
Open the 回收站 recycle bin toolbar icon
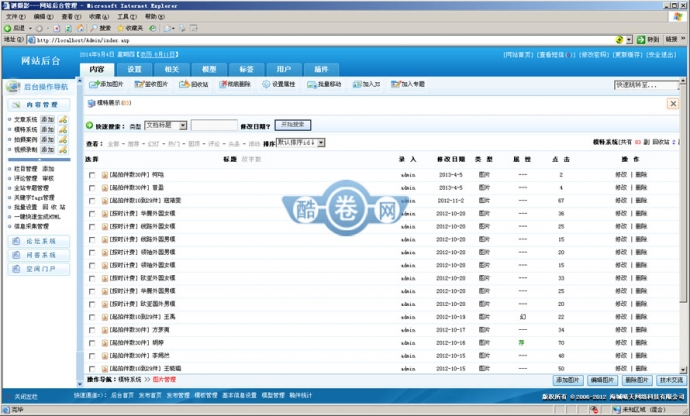click(x=184, y=84)
